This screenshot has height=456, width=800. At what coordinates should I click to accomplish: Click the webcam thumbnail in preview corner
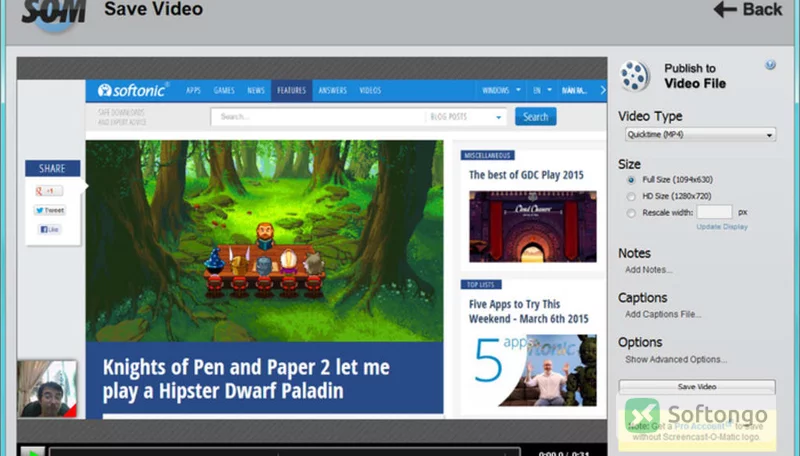click(x=47, y=389)
